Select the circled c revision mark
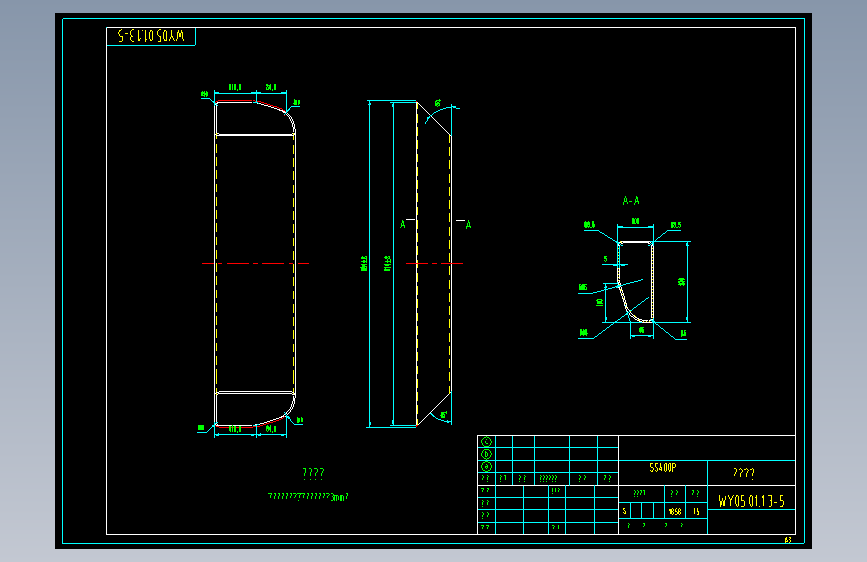 486,441
